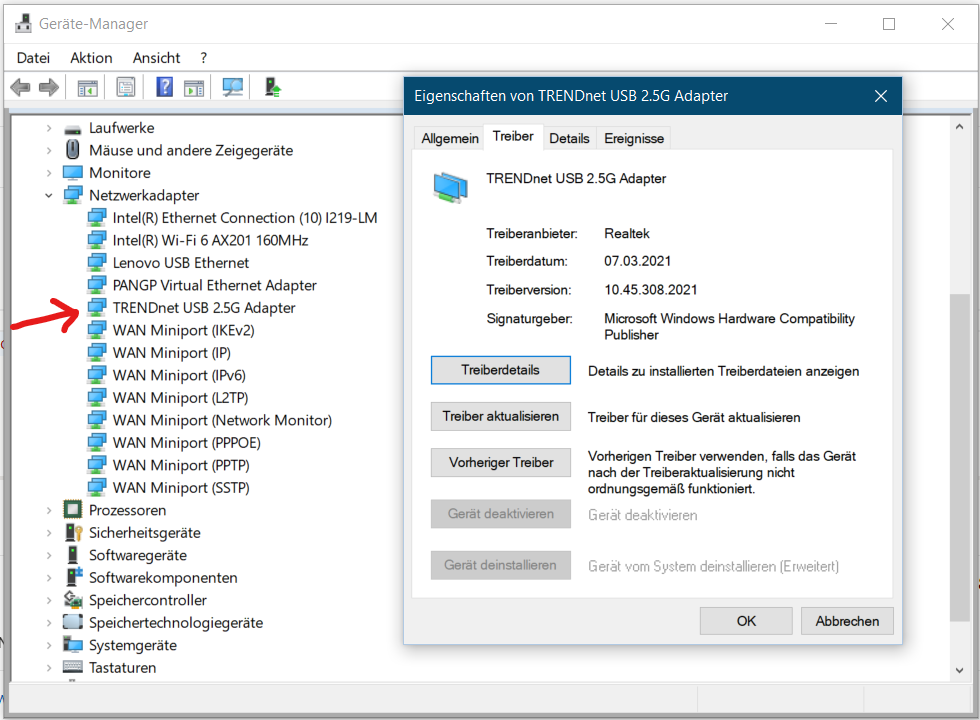The height and width of the screenshot is (720, 980).
Task: Click the Systemgeräte icon
Action: click(x=72, y=644)
